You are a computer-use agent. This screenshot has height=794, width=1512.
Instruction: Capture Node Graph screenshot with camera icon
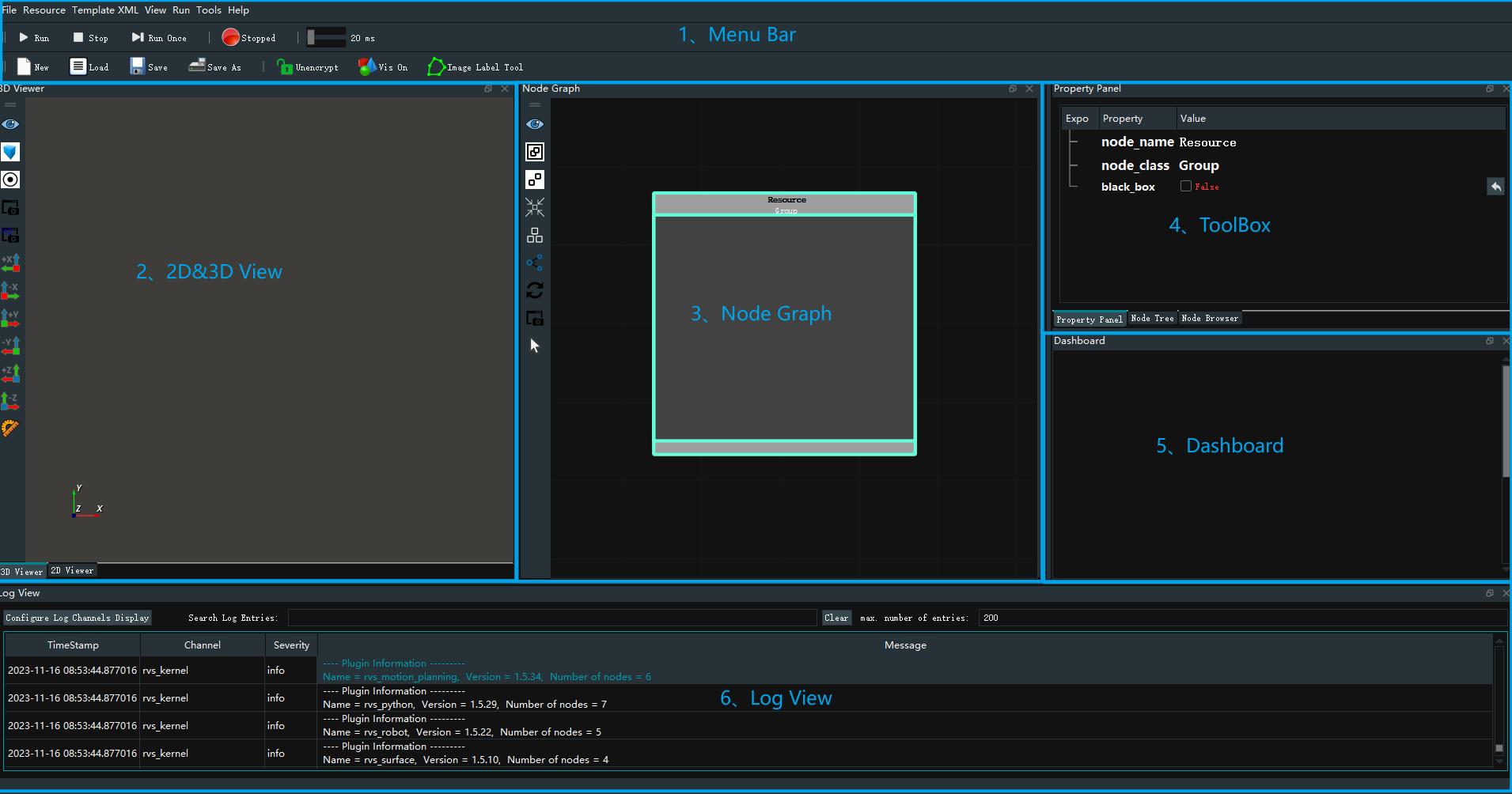point(535,318)
